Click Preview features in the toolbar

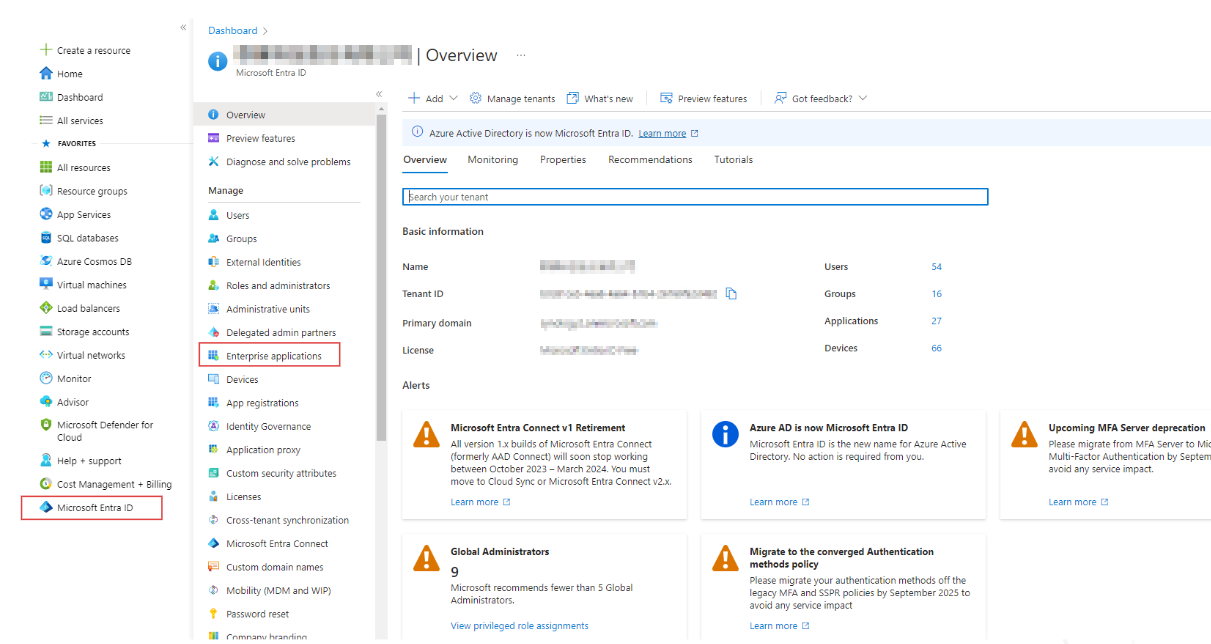click(704, 99)
